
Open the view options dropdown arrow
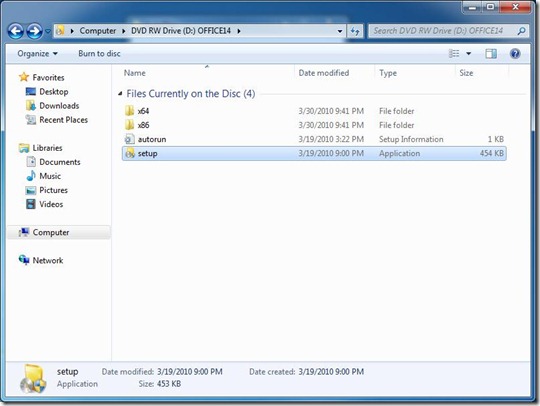tap(468, 53)
